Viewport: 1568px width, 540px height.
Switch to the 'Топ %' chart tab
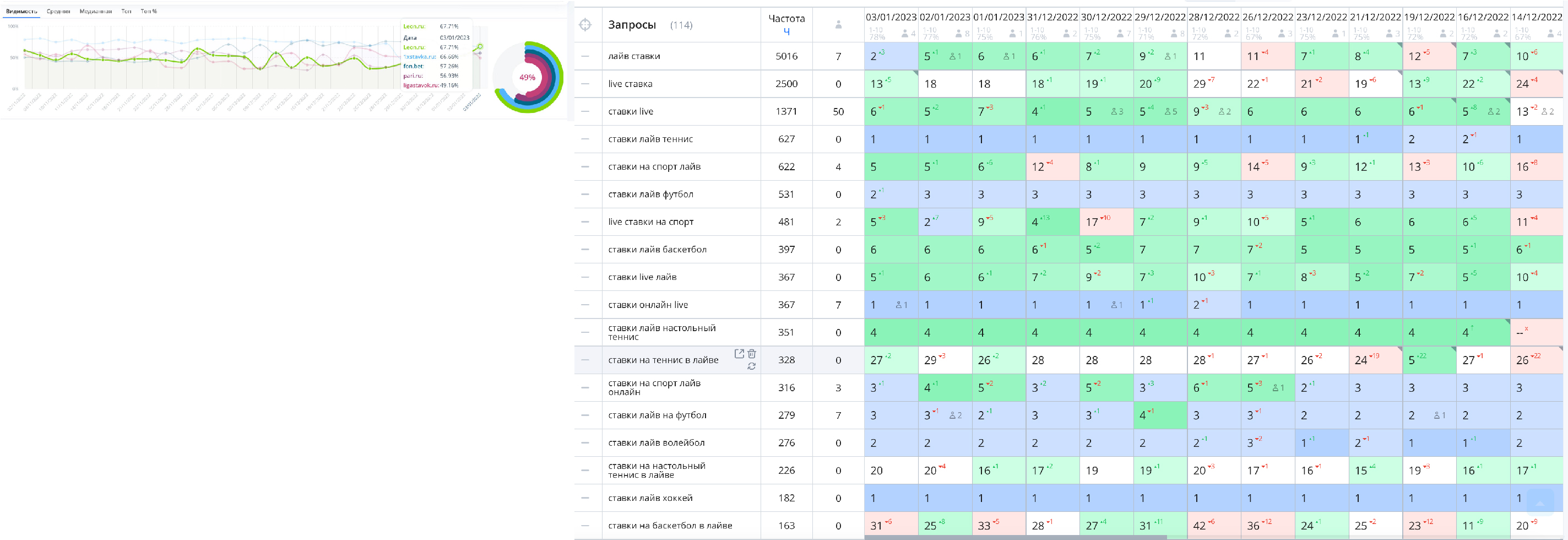click(149, 11)
